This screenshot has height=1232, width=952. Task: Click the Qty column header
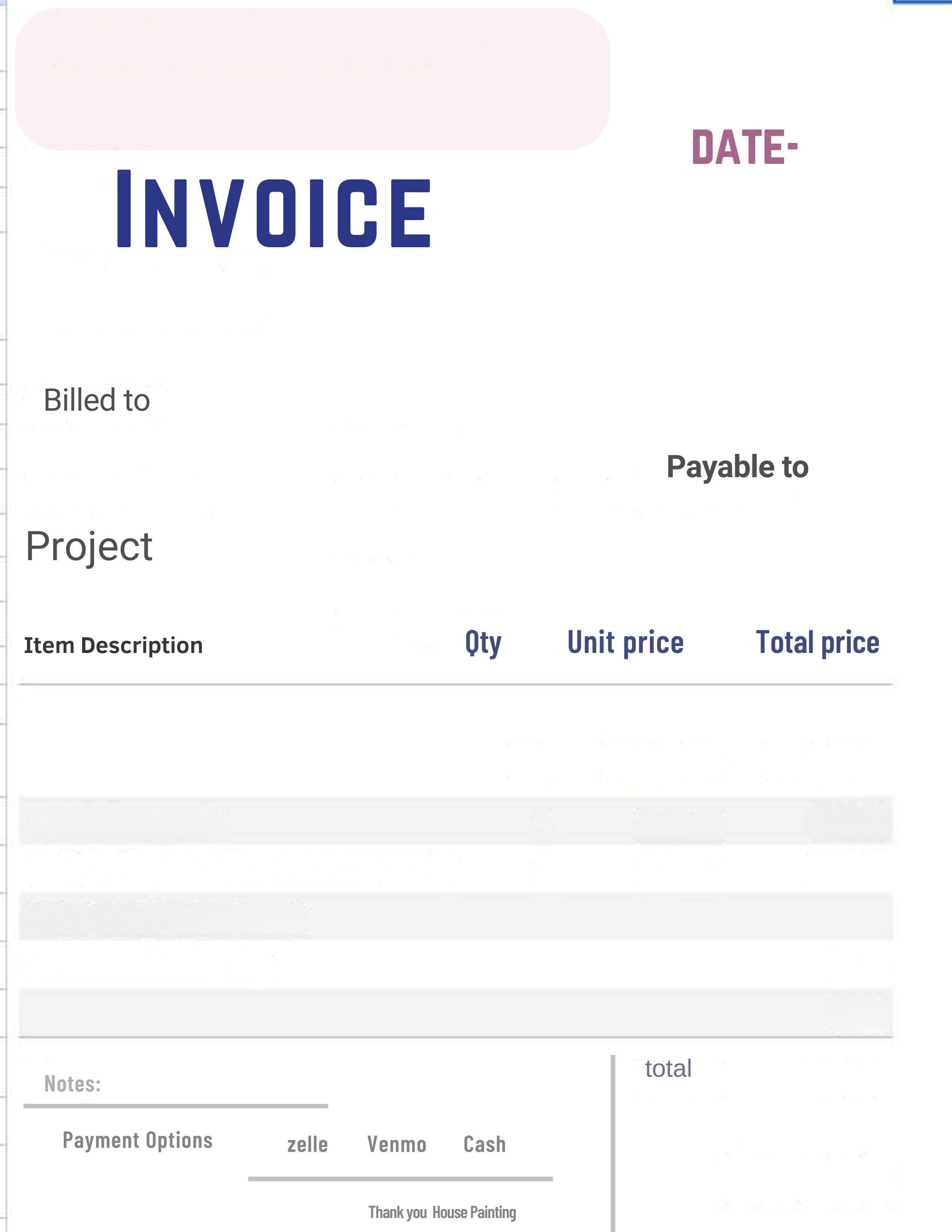point(483,643)
